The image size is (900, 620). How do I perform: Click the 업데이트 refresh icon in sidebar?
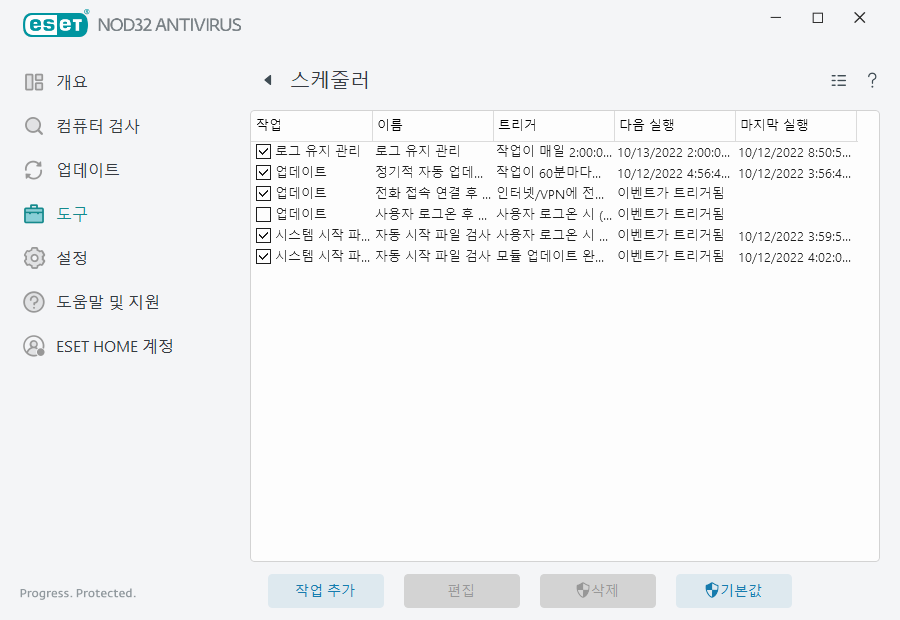(x=33, y=170)
